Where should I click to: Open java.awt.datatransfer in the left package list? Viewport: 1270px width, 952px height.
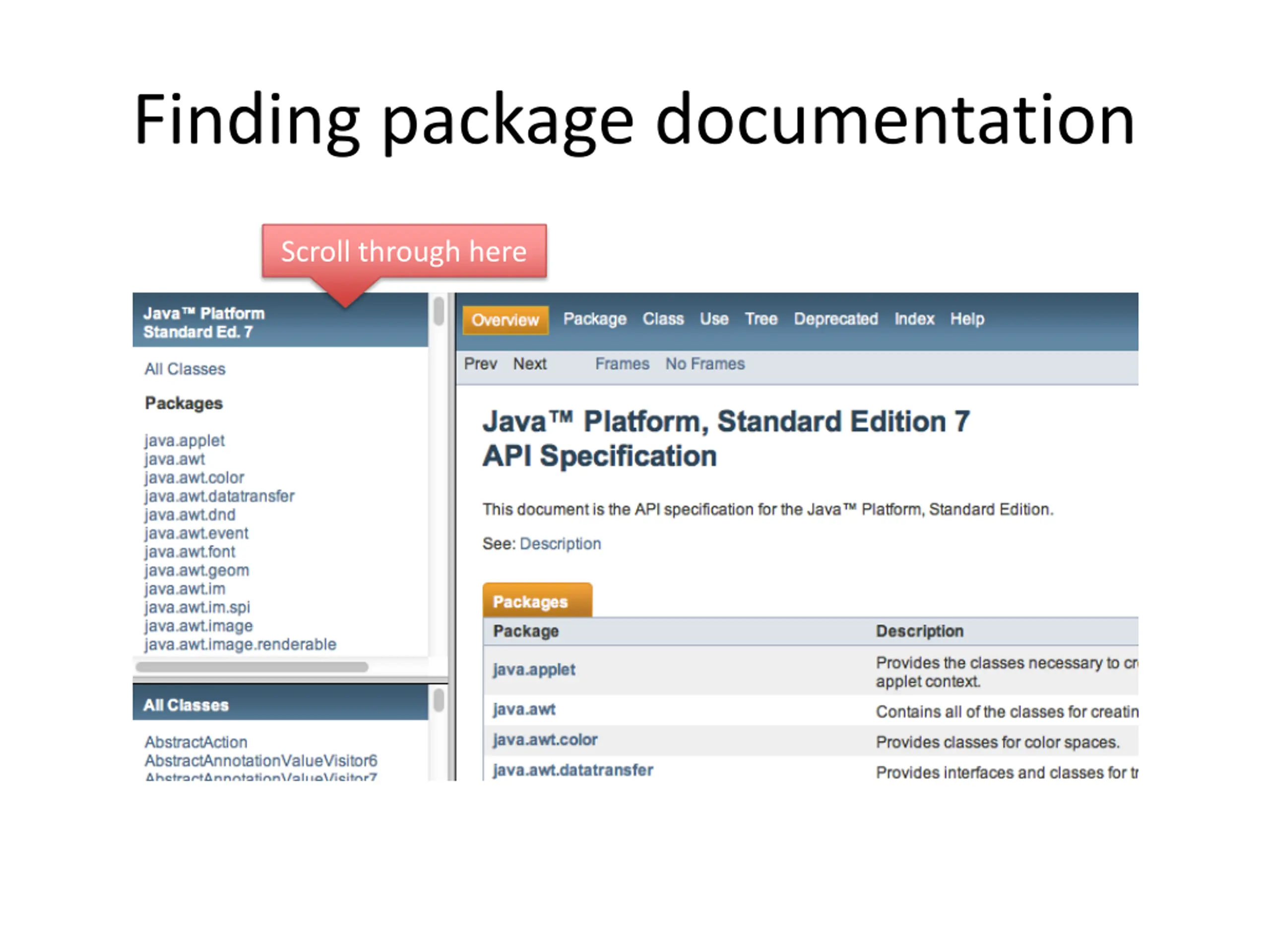(219, 496)
